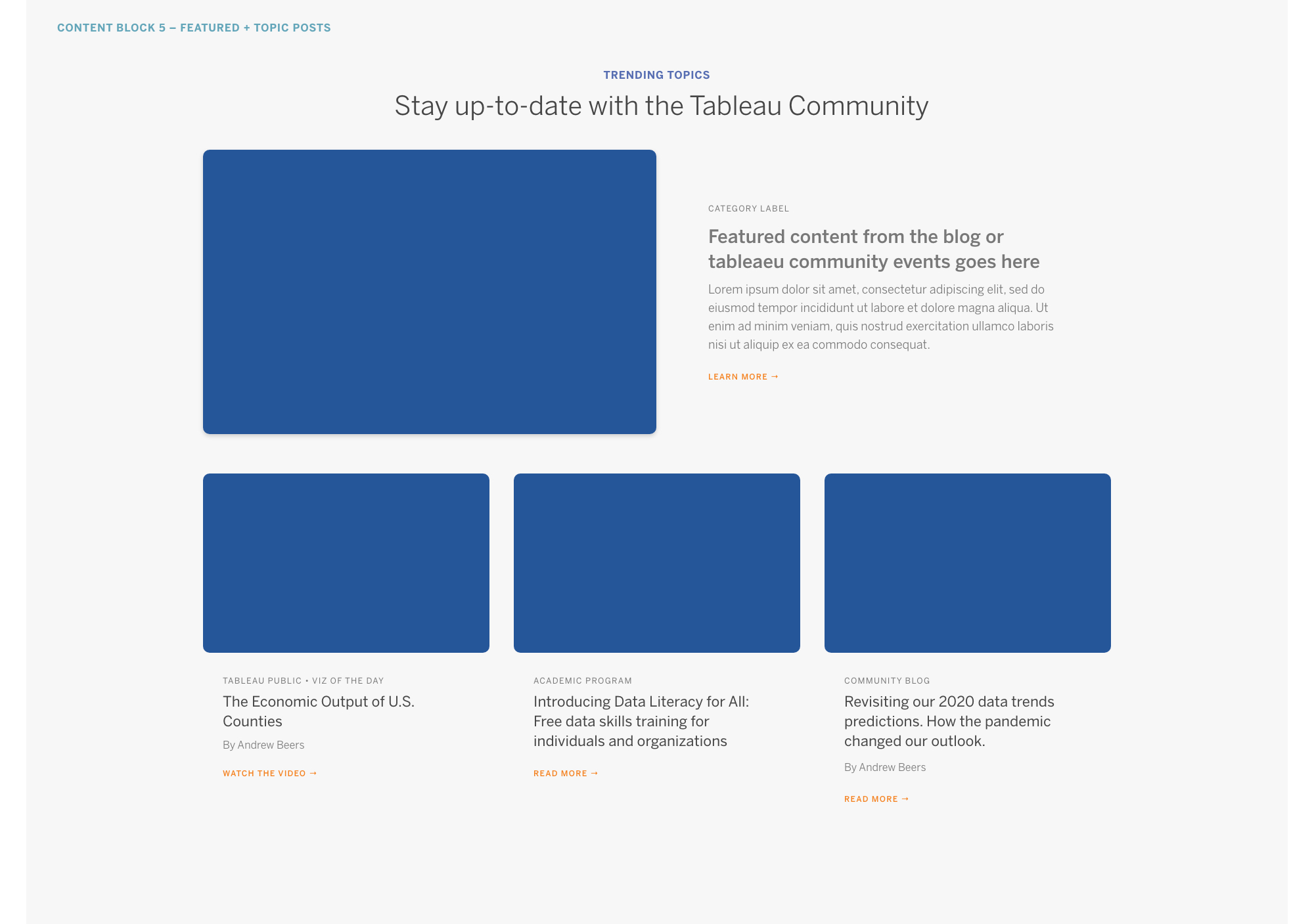The height and width of the screenshot is (924, 1314).
Task: Select WATCH THE VIDEO for the Economic Output post
Action: [x=265, y=773]
